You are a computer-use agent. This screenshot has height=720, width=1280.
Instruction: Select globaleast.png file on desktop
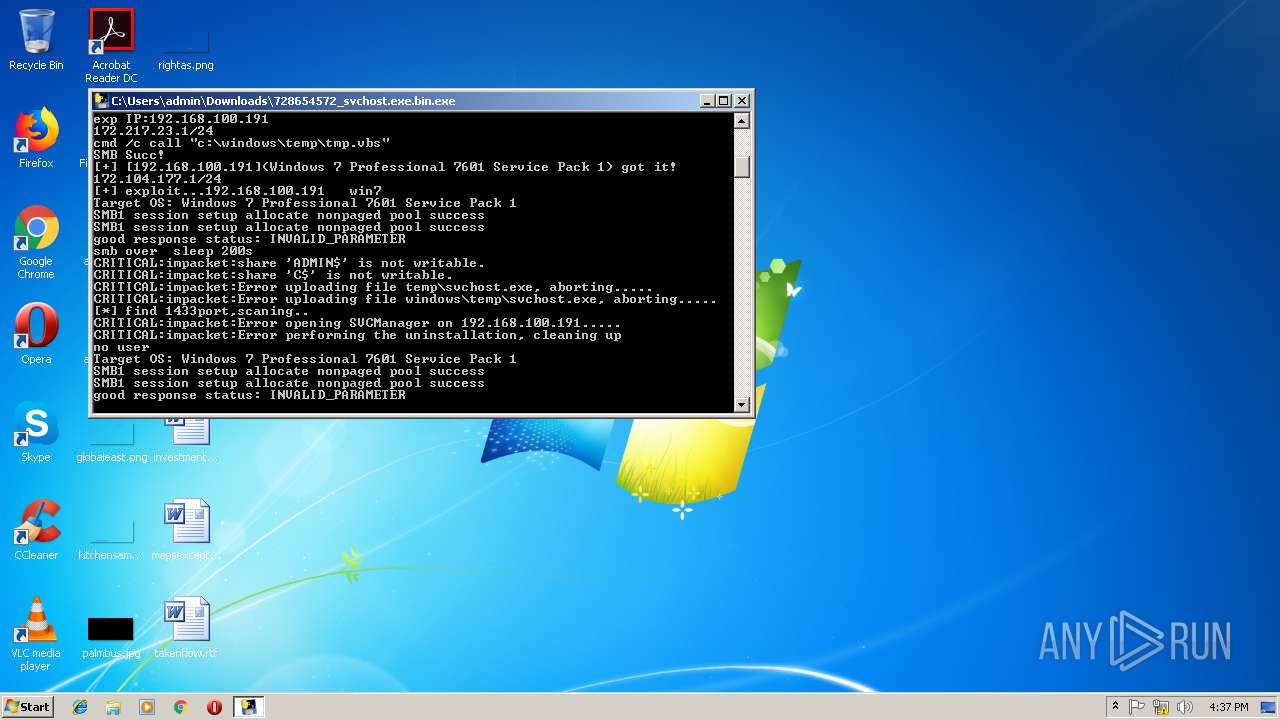point(111,444)
